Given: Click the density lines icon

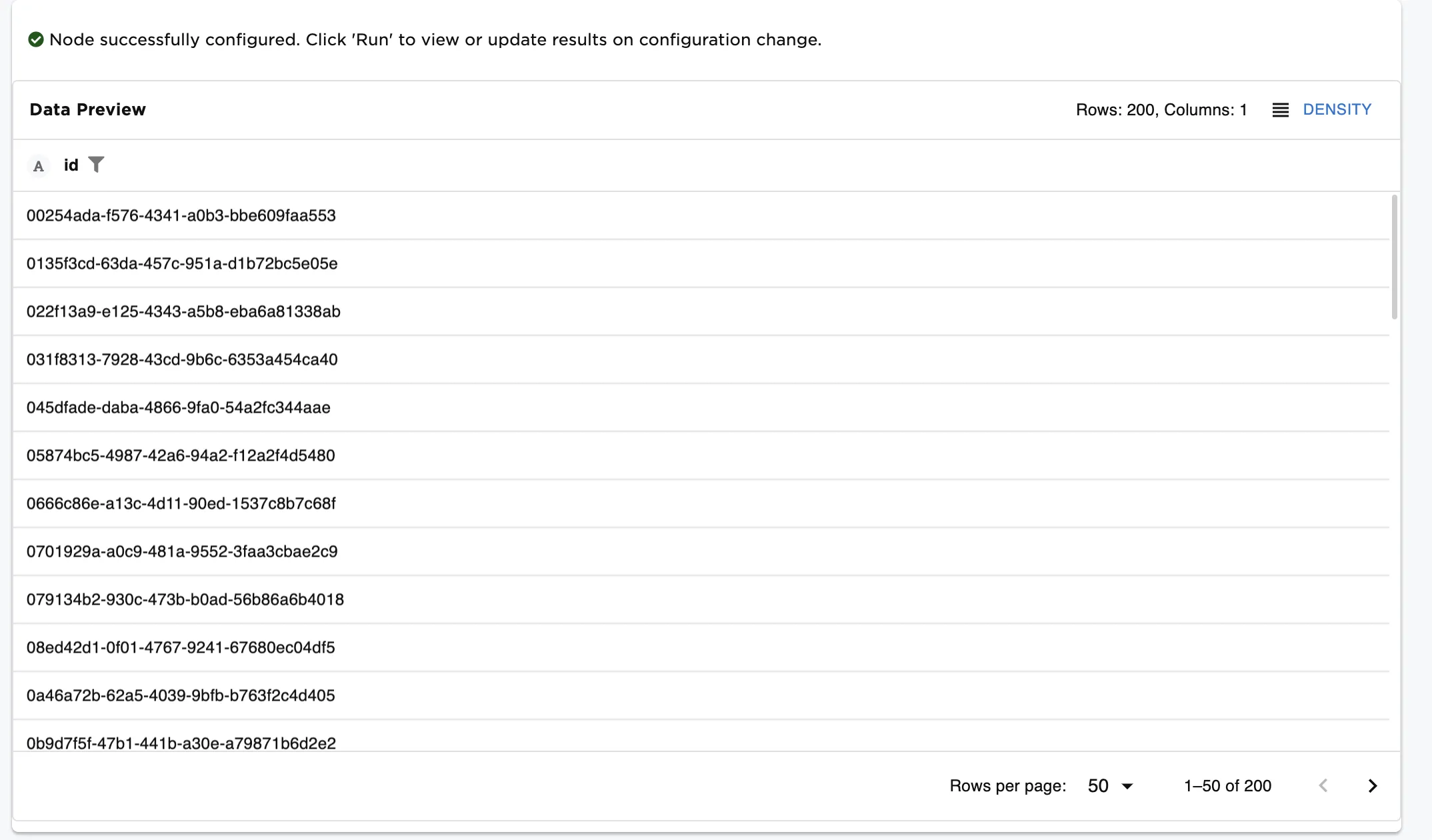Looking at the screenshot, I should tap(1280, 110).
